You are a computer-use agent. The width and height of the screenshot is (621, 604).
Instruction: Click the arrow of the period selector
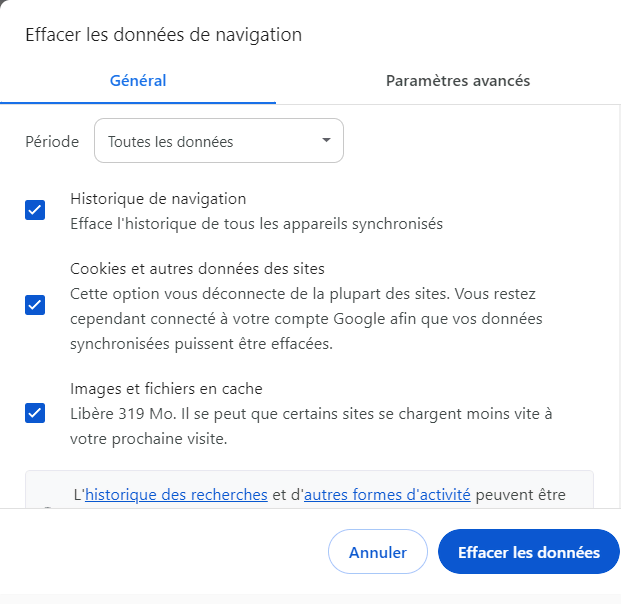pyautogui.click(x=326, y=141)
